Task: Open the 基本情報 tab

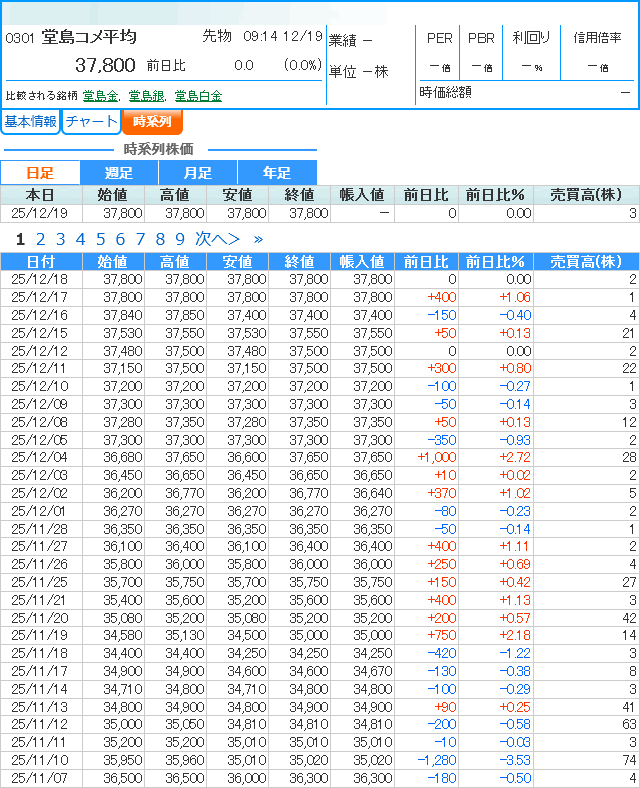Action: [30, 122]
